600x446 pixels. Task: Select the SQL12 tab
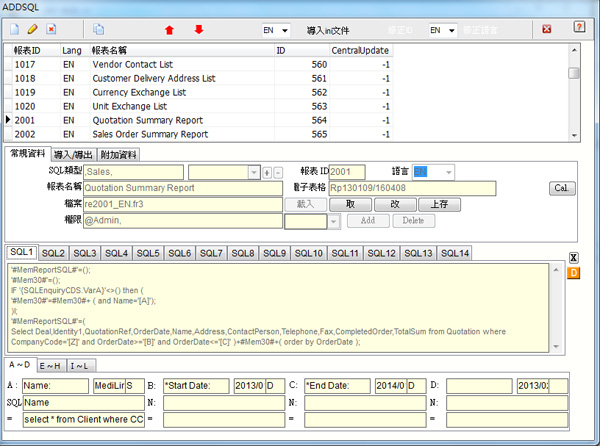[381, 253]
